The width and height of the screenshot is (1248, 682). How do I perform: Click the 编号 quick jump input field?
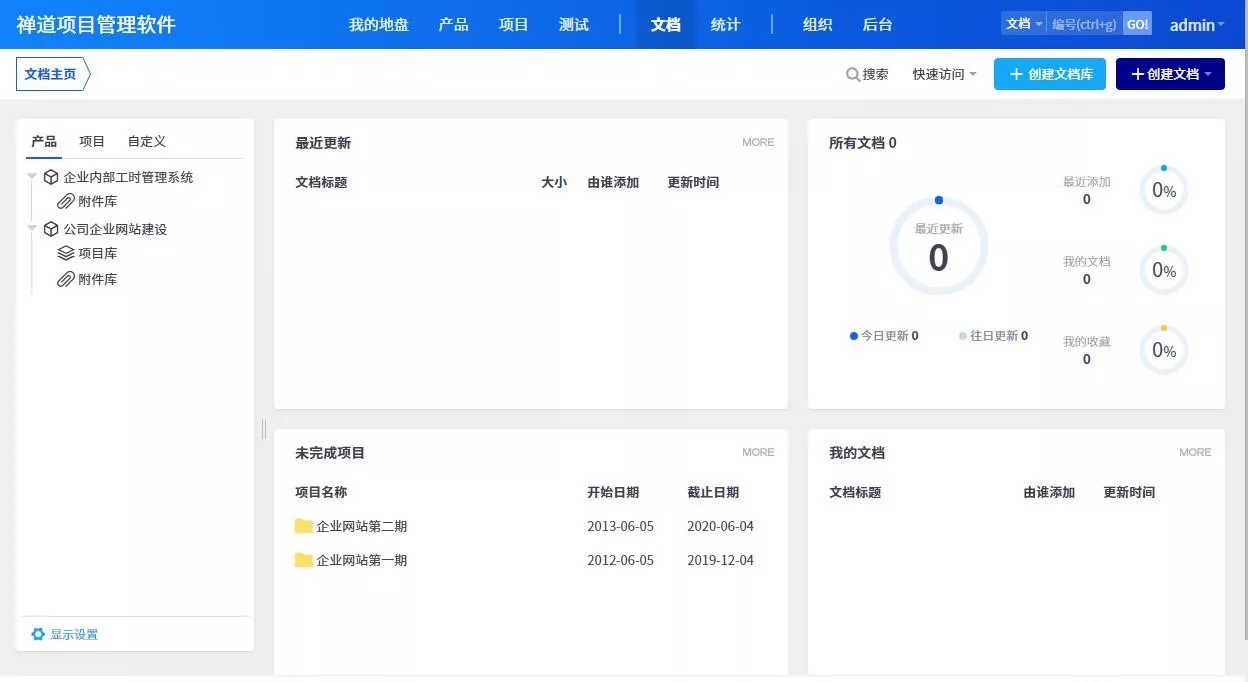pyautogui.click(x=1084, y=24)
